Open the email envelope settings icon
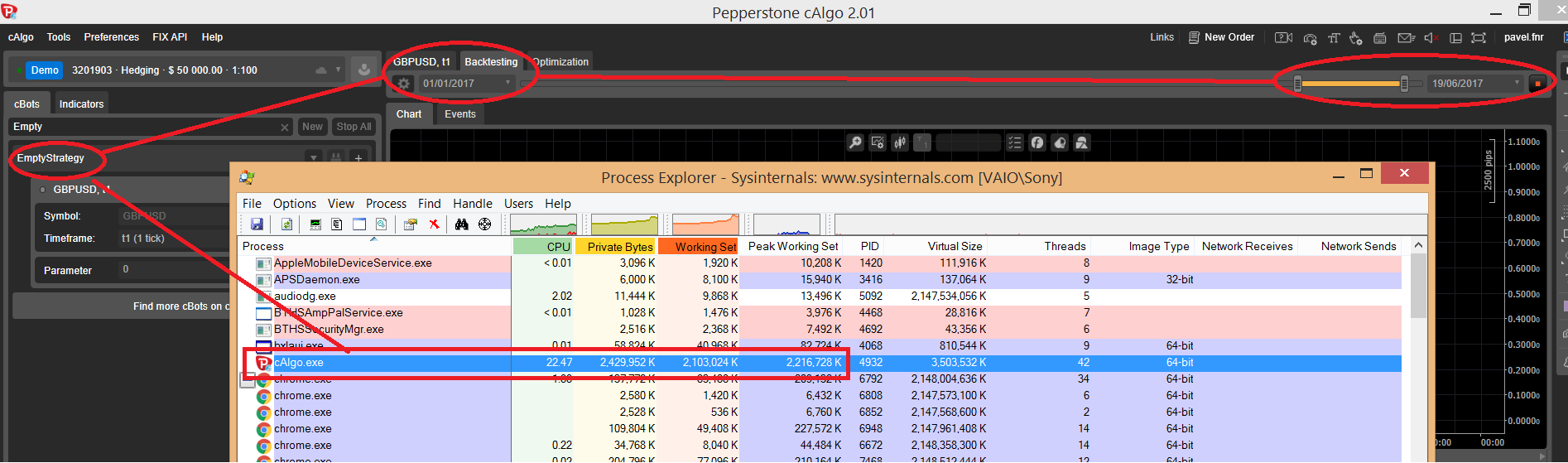 click(x=1406, y=38)
